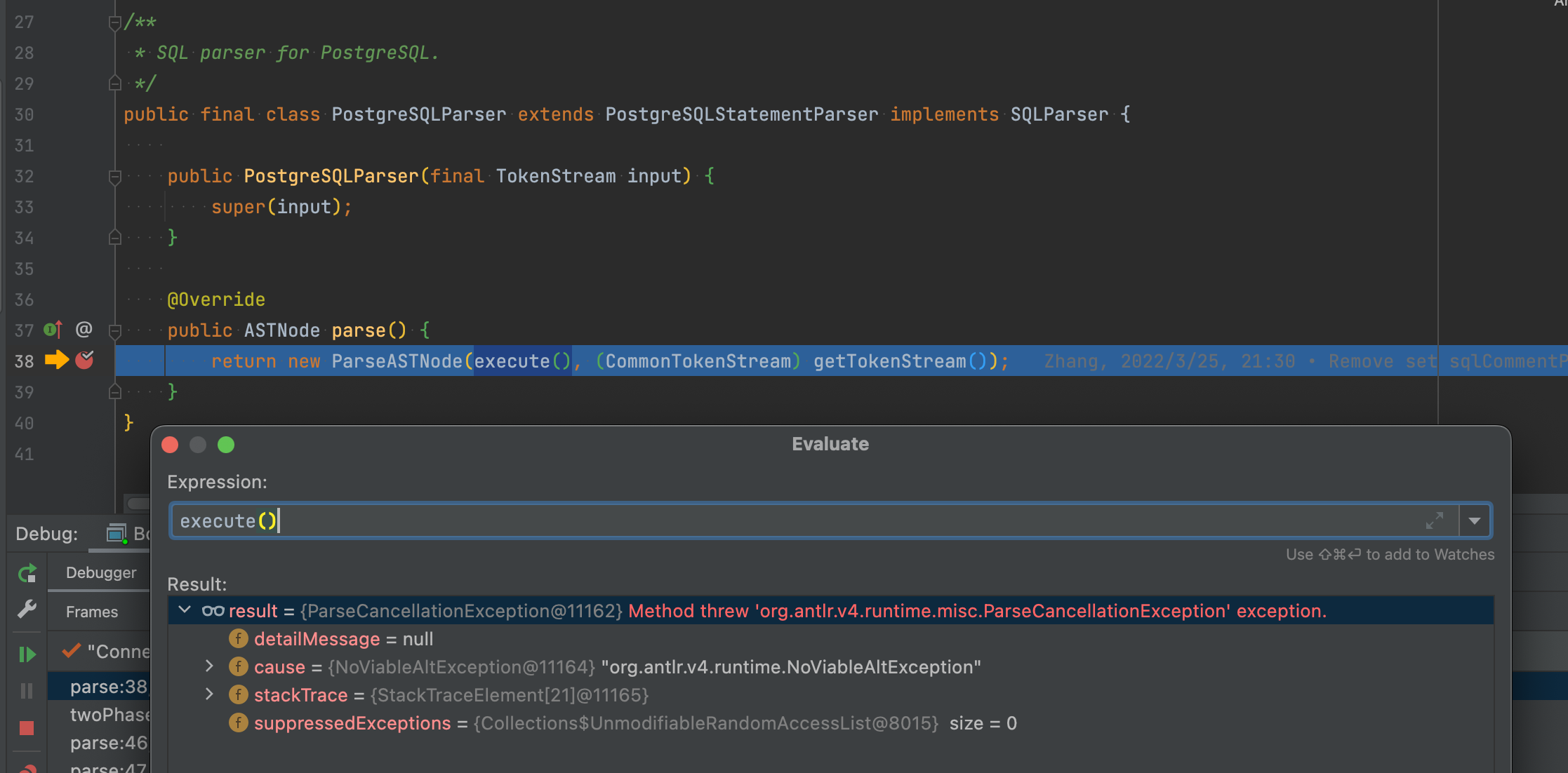Select the parse:38 stack frame
1568x773 pixels.
click(99, 686)
